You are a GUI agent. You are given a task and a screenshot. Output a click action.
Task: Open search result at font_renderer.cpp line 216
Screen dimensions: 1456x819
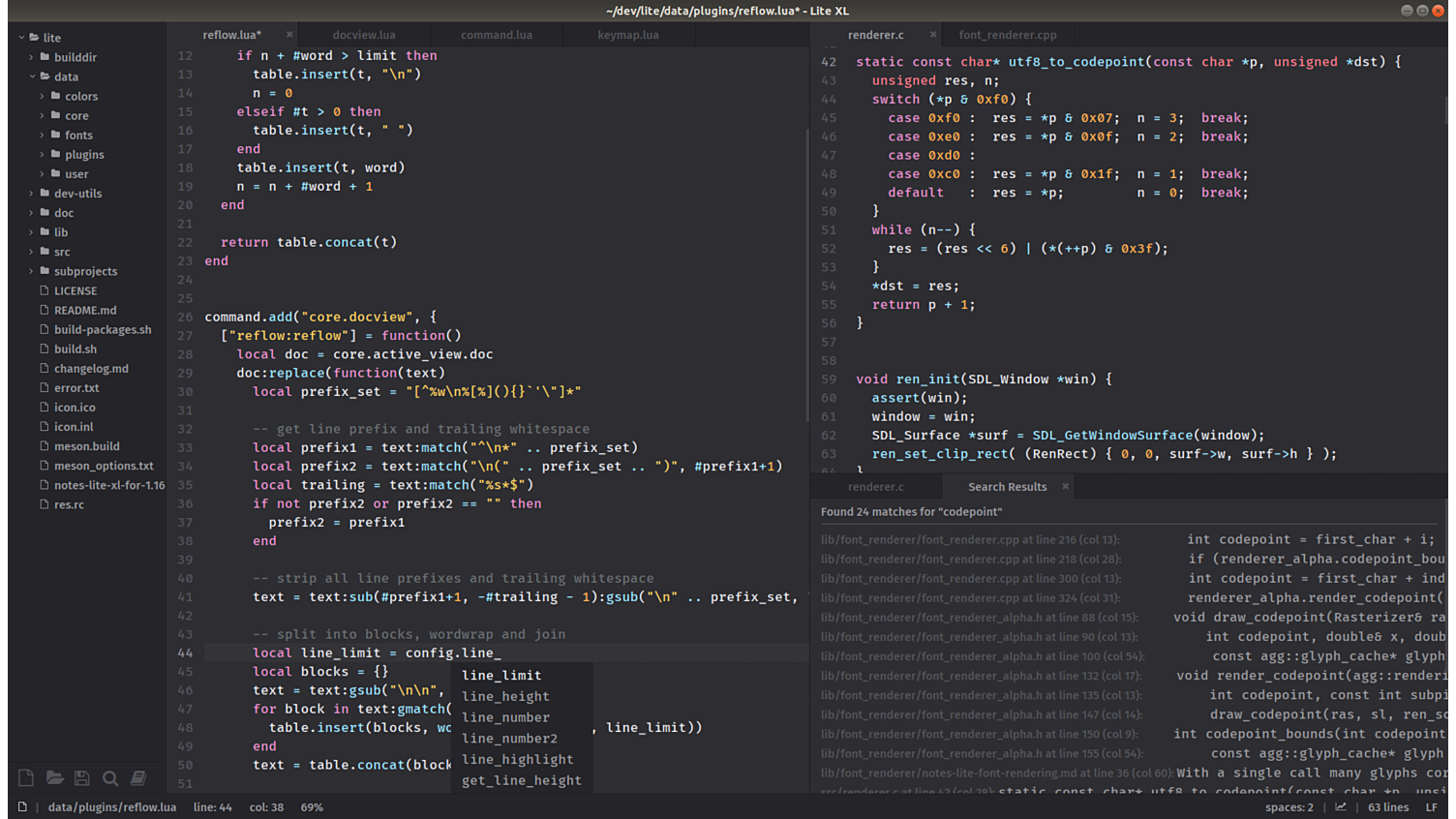click(970, 539)
